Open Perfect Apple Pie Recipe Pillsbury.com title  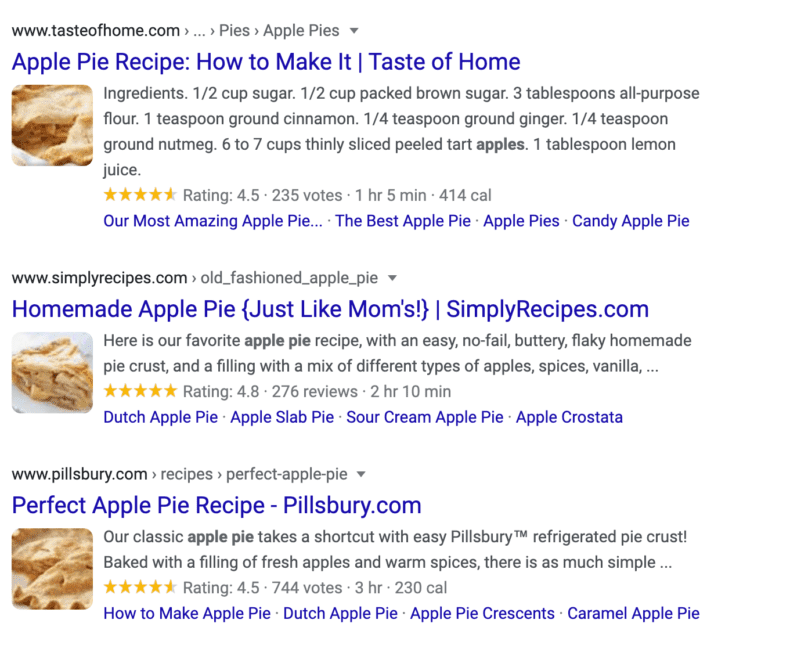point(217,505)
